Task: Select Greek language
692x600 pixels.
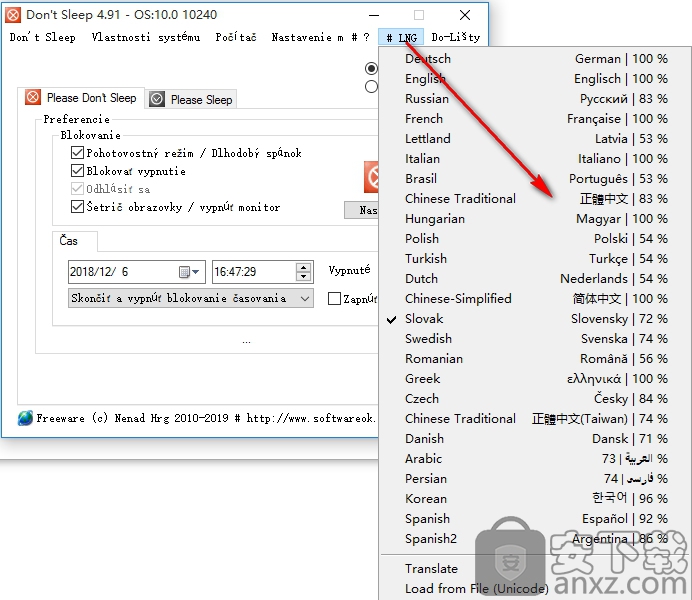Action: (x=535, y=379)
